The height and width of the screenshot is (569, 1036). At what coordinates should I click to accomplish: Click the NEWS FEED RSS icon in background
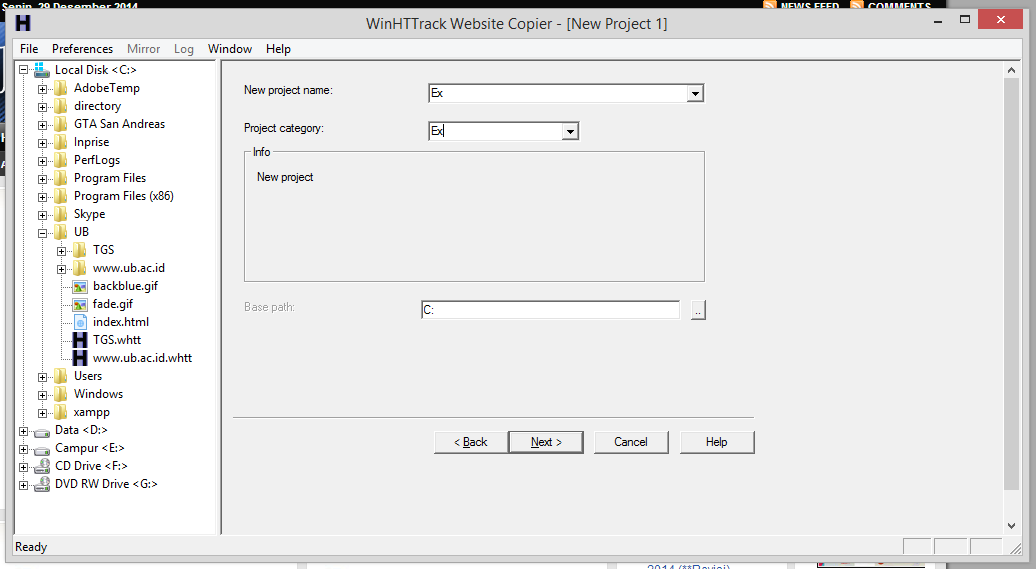(770, 5)
